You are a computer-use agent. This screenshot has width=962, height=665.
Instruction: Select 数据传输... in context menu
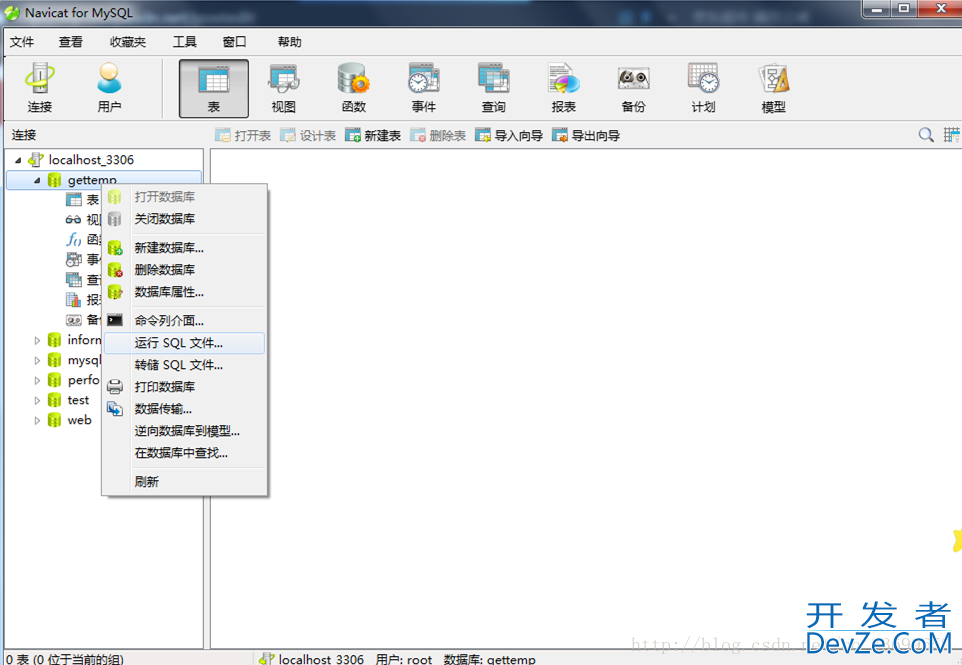pos(184,409)
